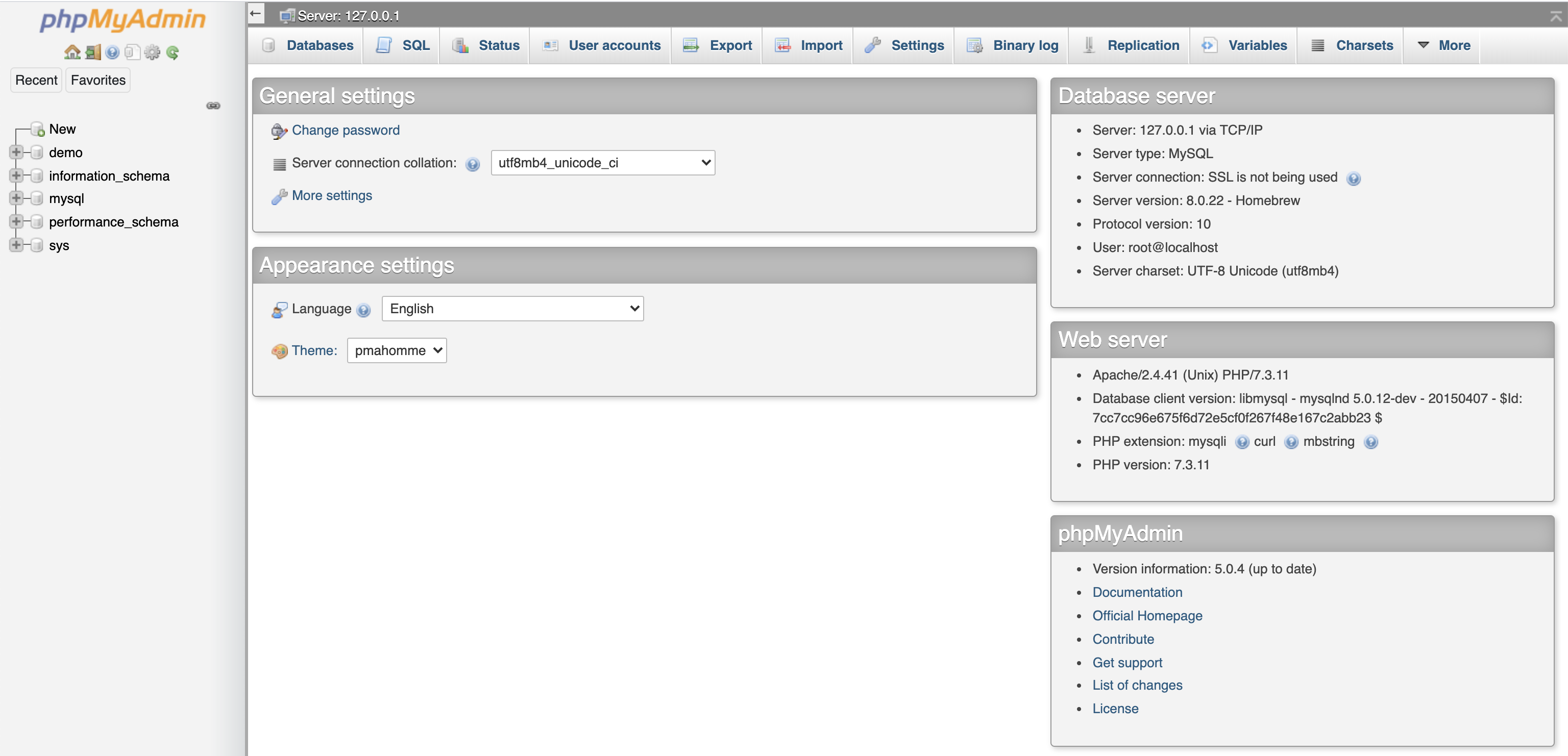1568x756 pixels.
Task: Collapse or expand the sys database node
Action: 16,245
